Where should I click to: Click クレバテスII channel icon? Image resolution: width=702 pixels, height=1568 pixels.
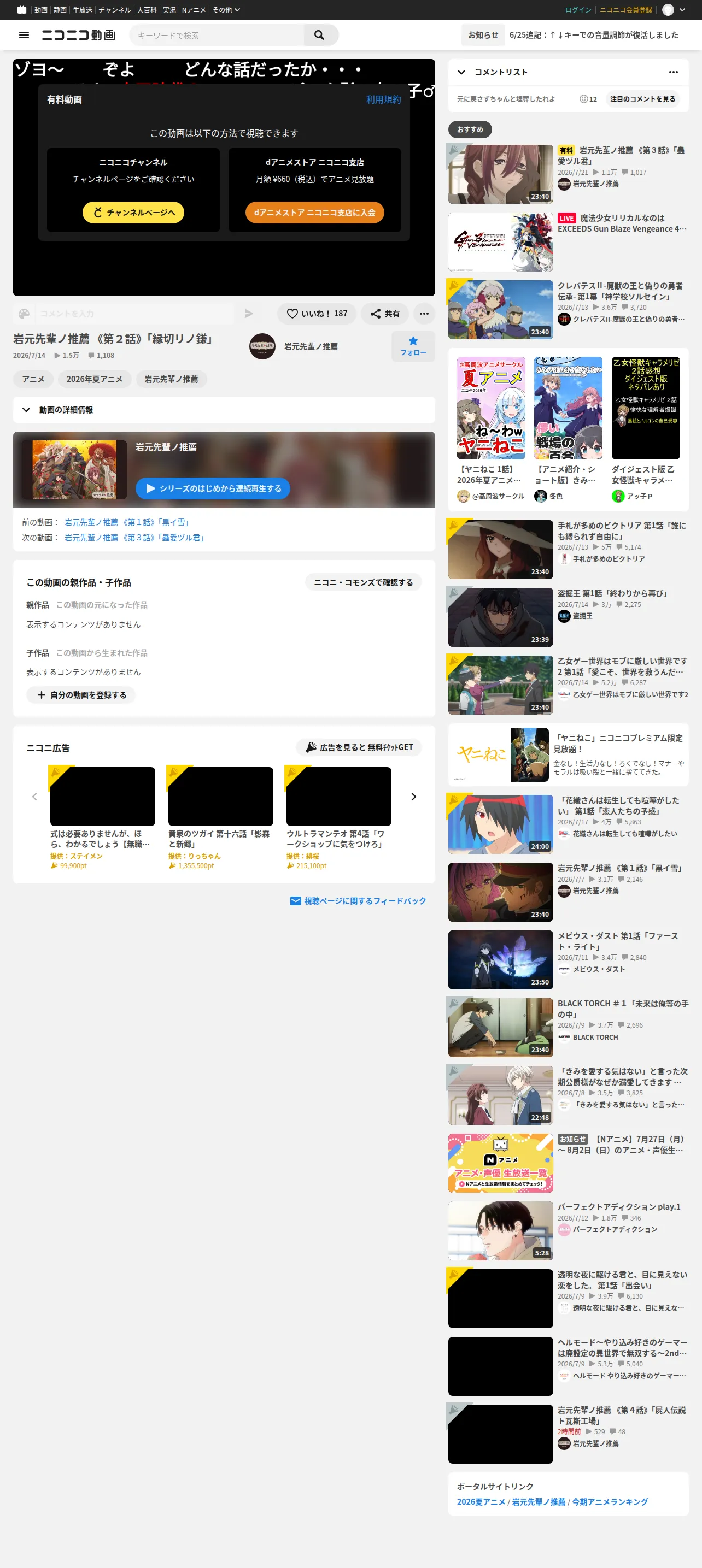click(564, 319)
